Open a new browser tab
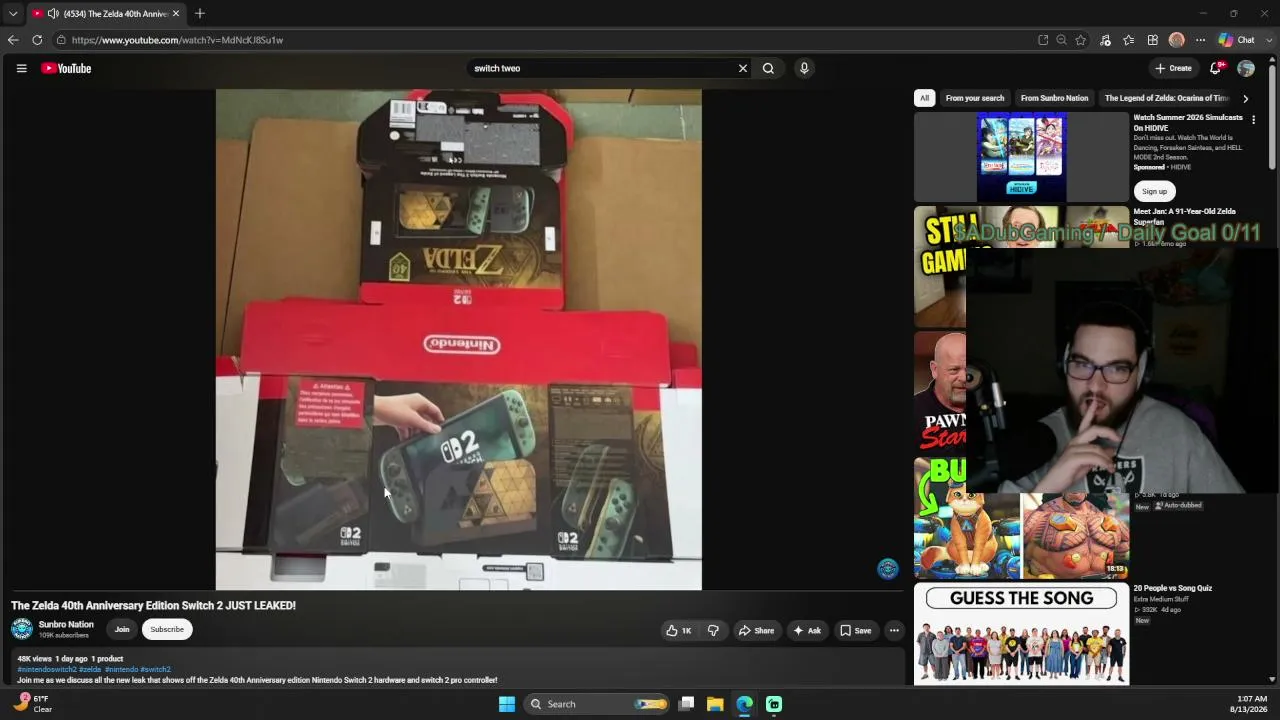 [x=200, y=13]
